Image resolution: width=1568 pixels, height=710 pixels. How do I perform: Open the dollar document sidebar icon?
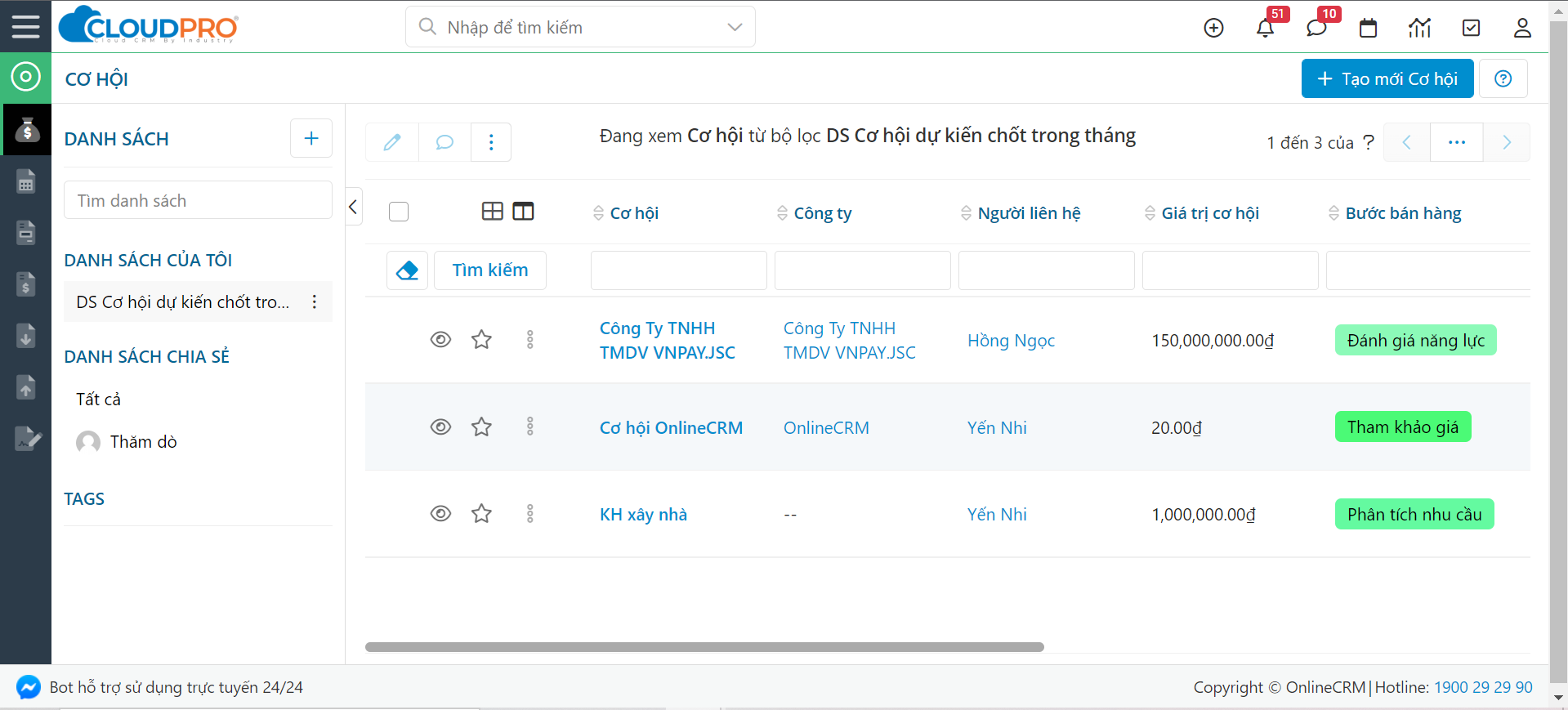pos(26,284)
